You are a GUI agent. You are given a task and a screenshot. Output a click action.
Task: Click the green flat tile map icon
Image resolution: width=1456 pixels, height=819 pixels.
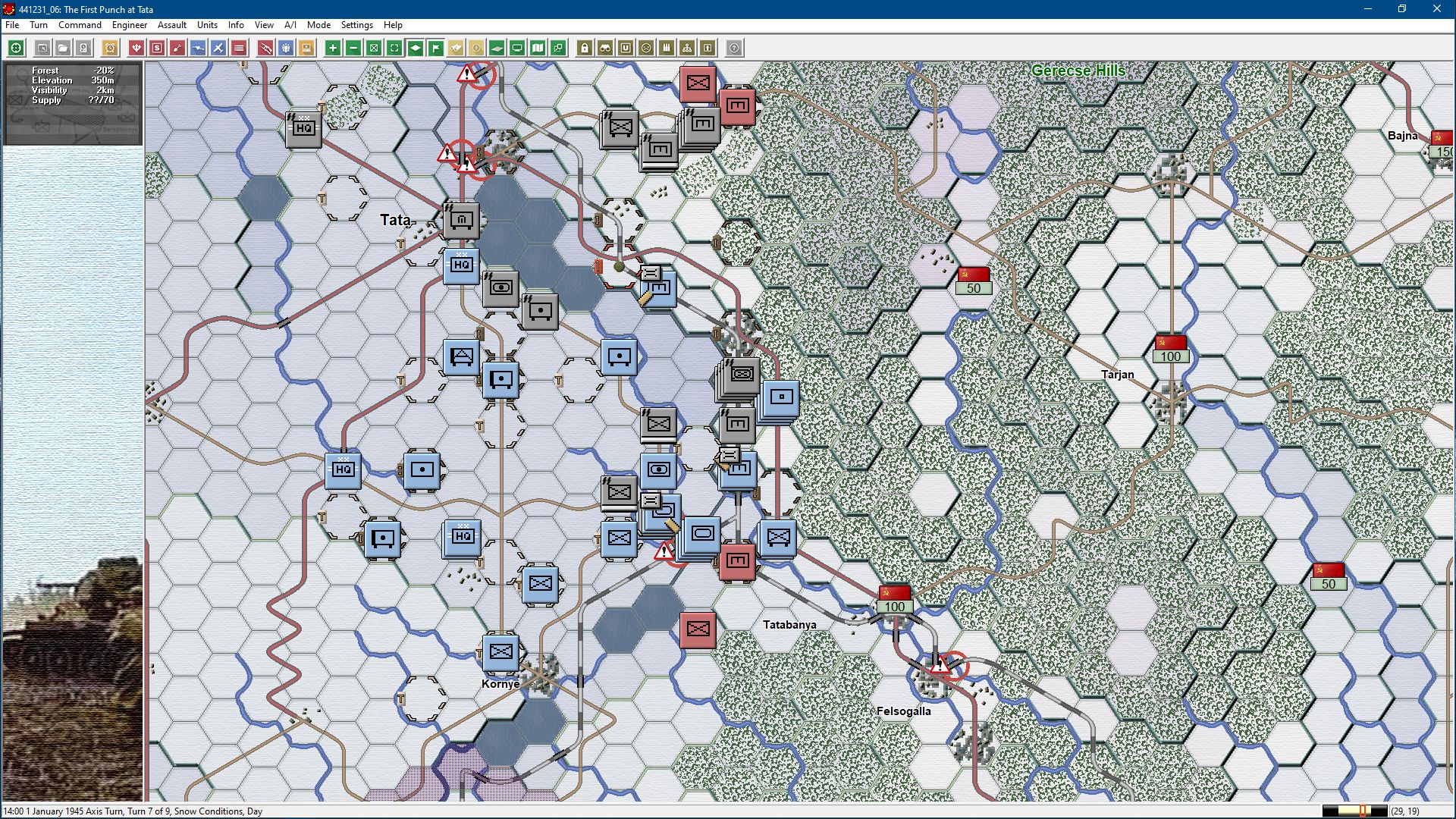point(497,48)
